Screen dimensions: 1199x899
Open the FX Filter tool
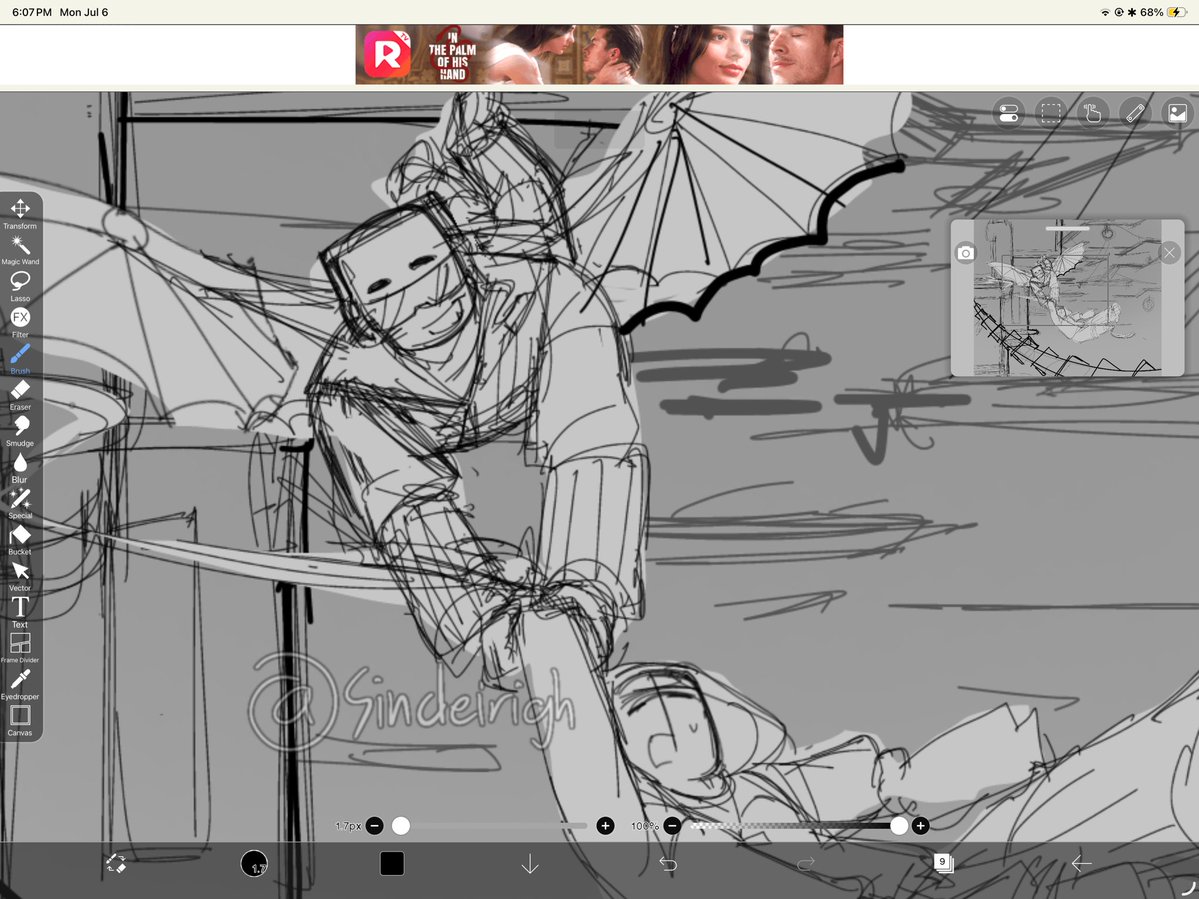pyautogui.click(x=20, y=322)
